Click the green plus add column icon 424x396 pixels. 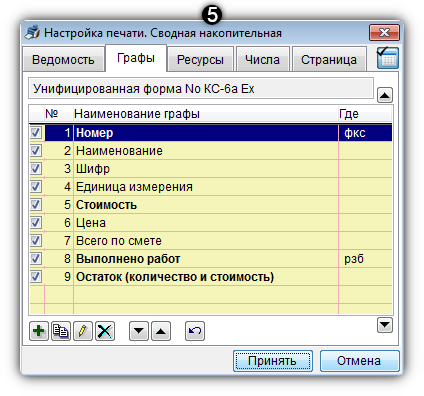[39, 331]
